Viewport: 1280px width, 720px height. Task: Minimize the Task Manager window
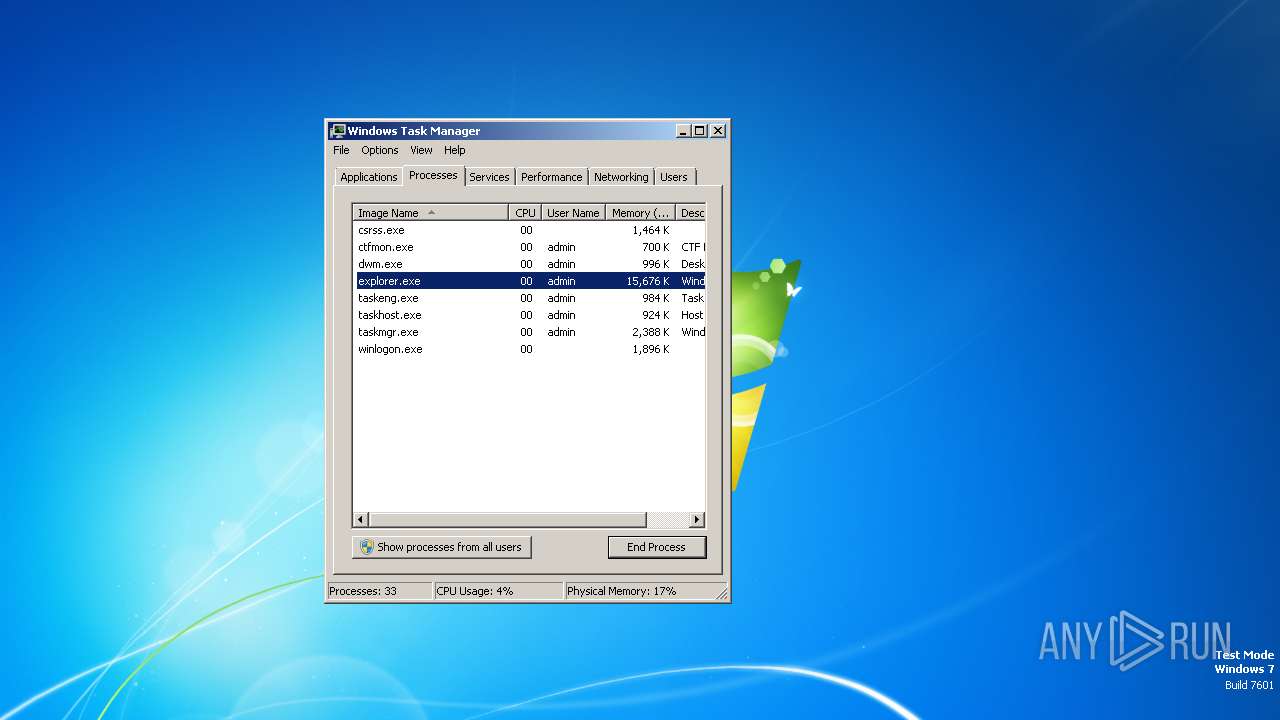683,131
